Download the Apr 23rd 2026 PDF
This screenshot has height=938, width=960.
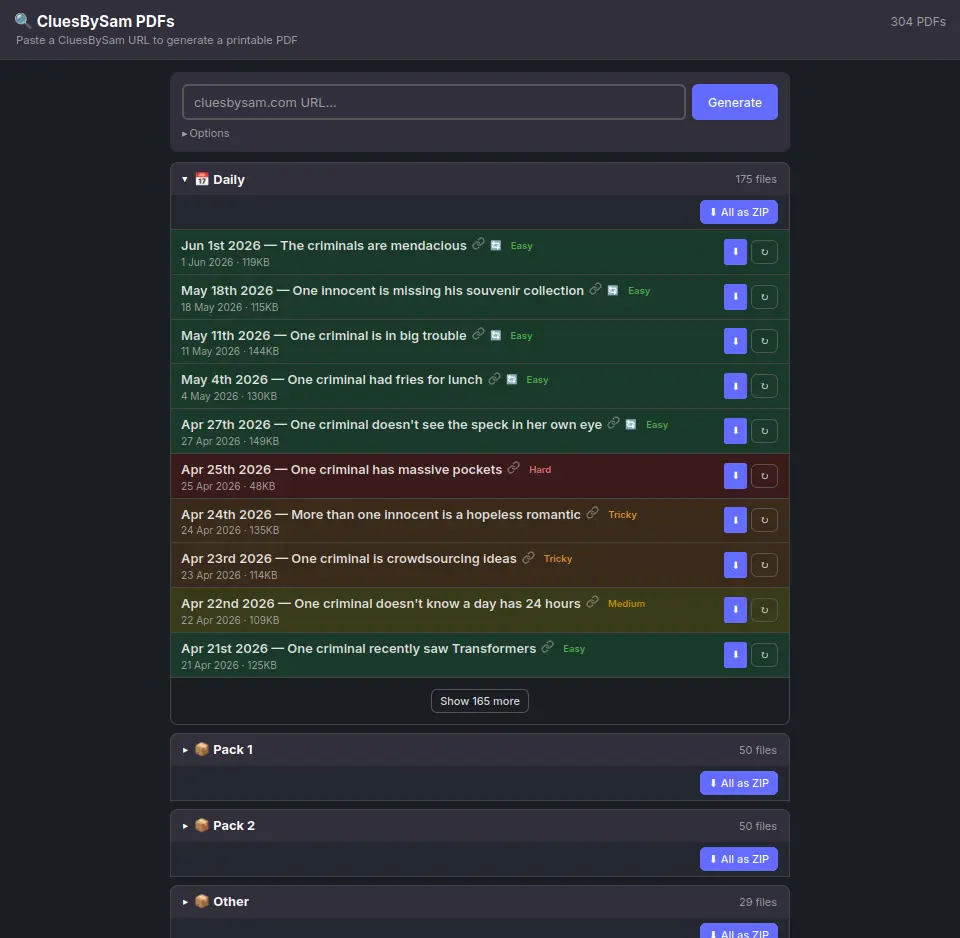coord(735,565)
